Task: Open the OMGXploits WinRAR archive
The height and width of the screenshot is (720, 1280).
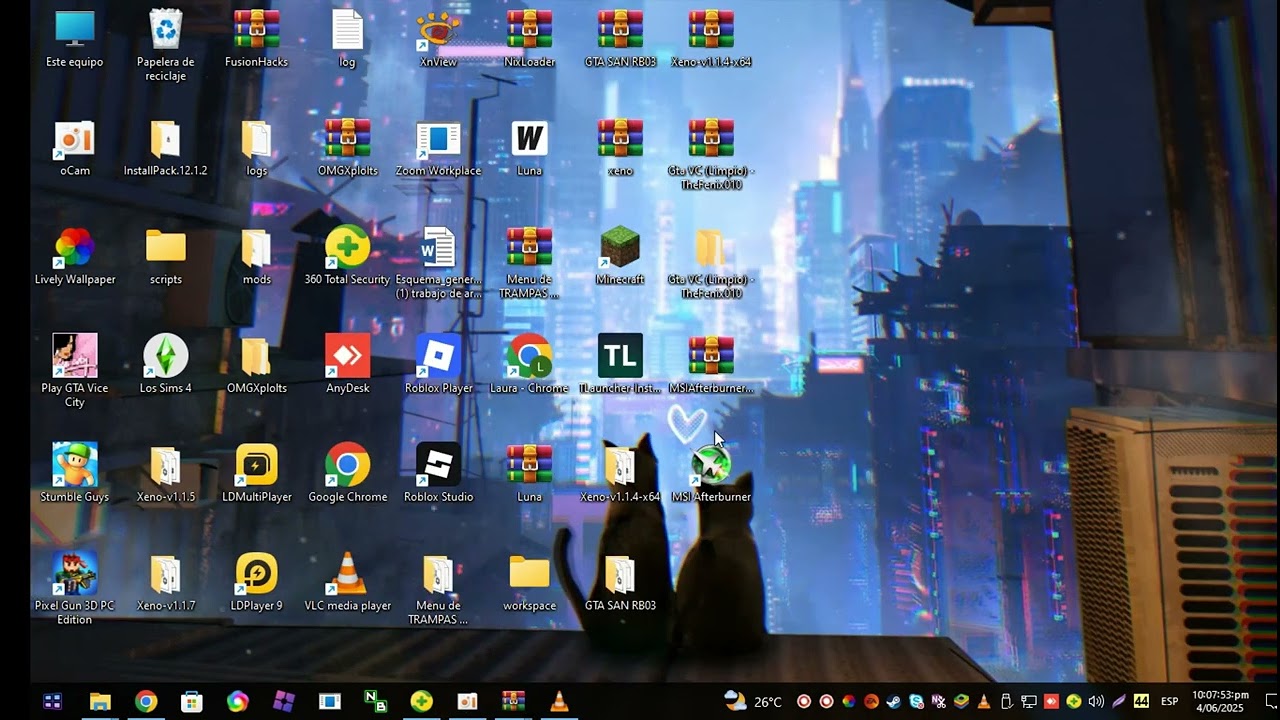Action: click(x=348, y=147)
